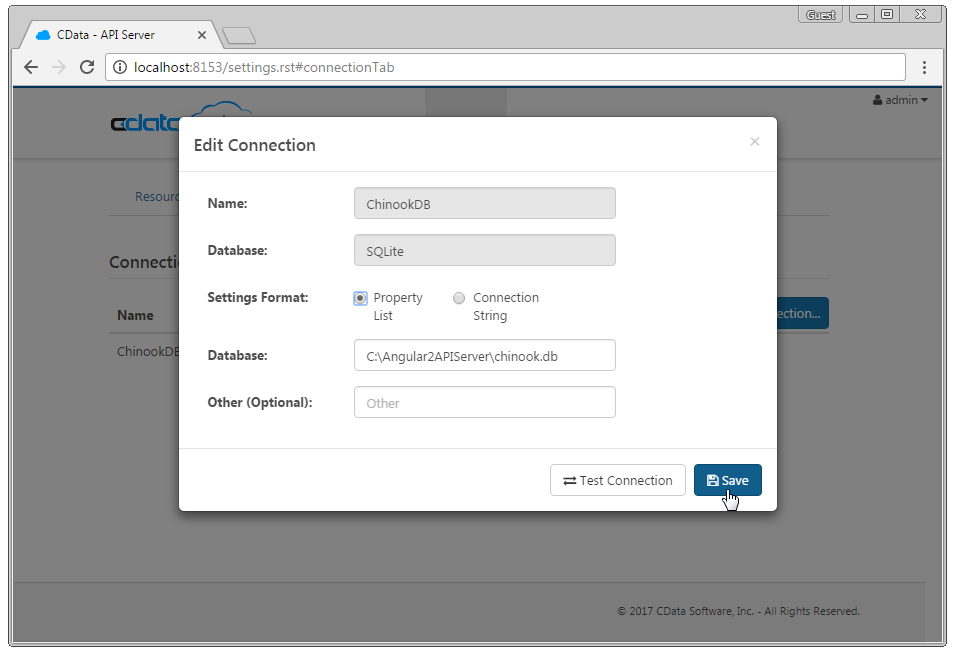Open a new browser tab
The image size is (955, 654).
(x=239, y=36)
